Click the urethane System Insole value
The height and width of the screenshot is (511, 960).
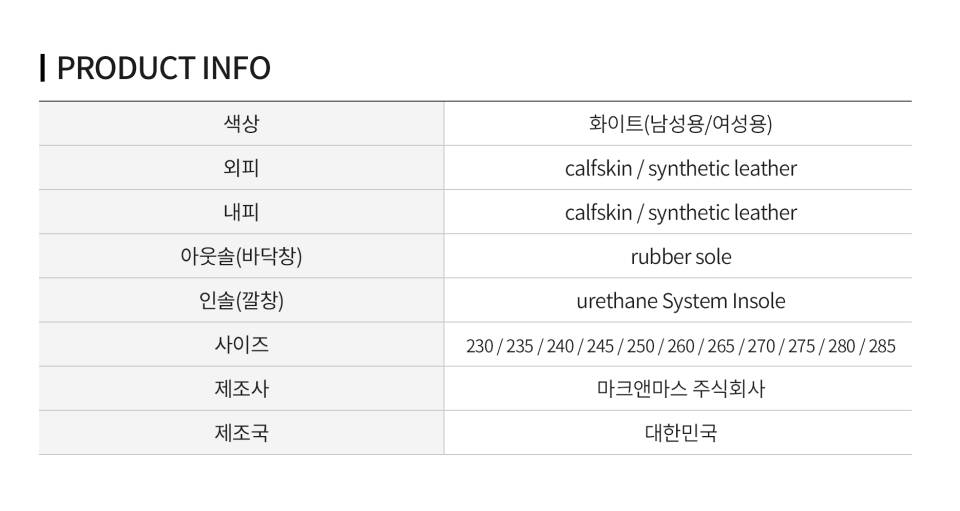pyautogui.click(x=680, y=301)
